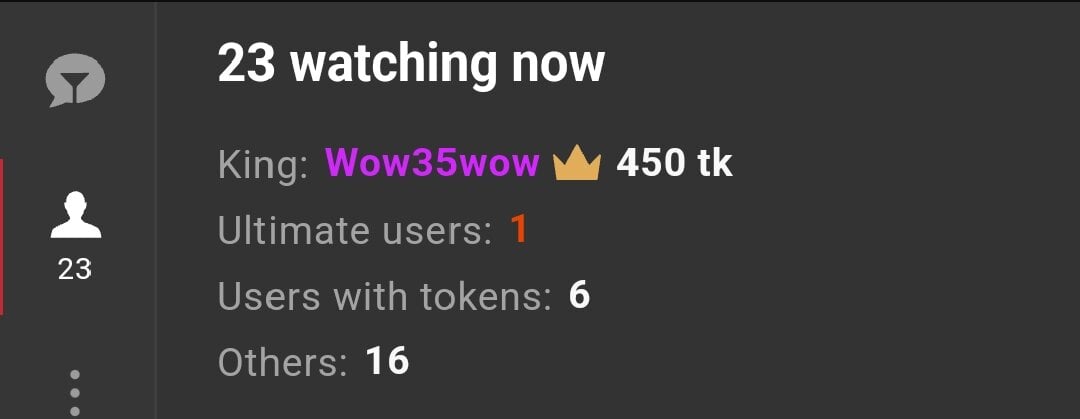Click the Ultimate users label

355,231
